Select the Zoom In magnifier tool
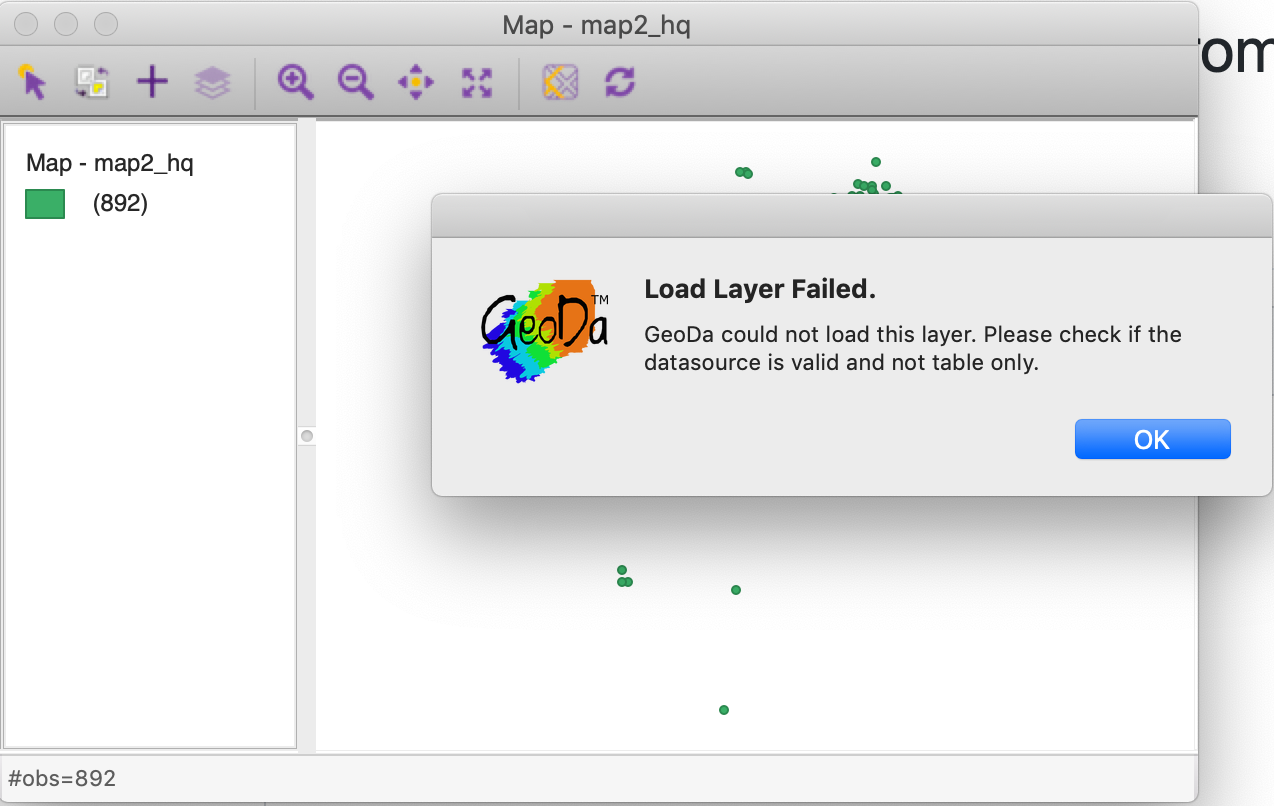 [294, 82]
